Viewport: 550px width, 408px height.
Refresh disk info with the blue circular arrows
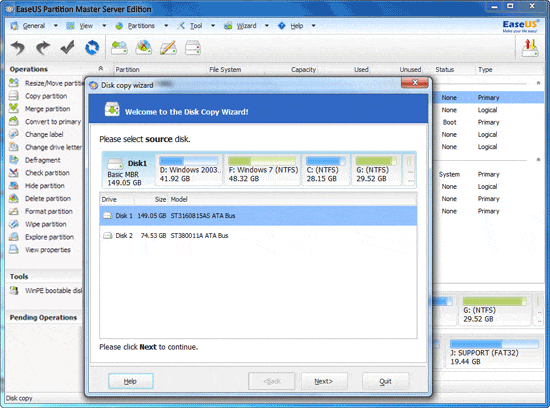92,47
